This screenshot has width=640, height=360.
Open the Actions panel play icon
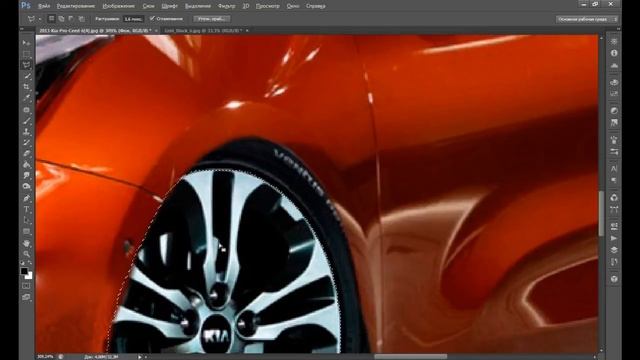pyautogui.click(x=614, y=238)
